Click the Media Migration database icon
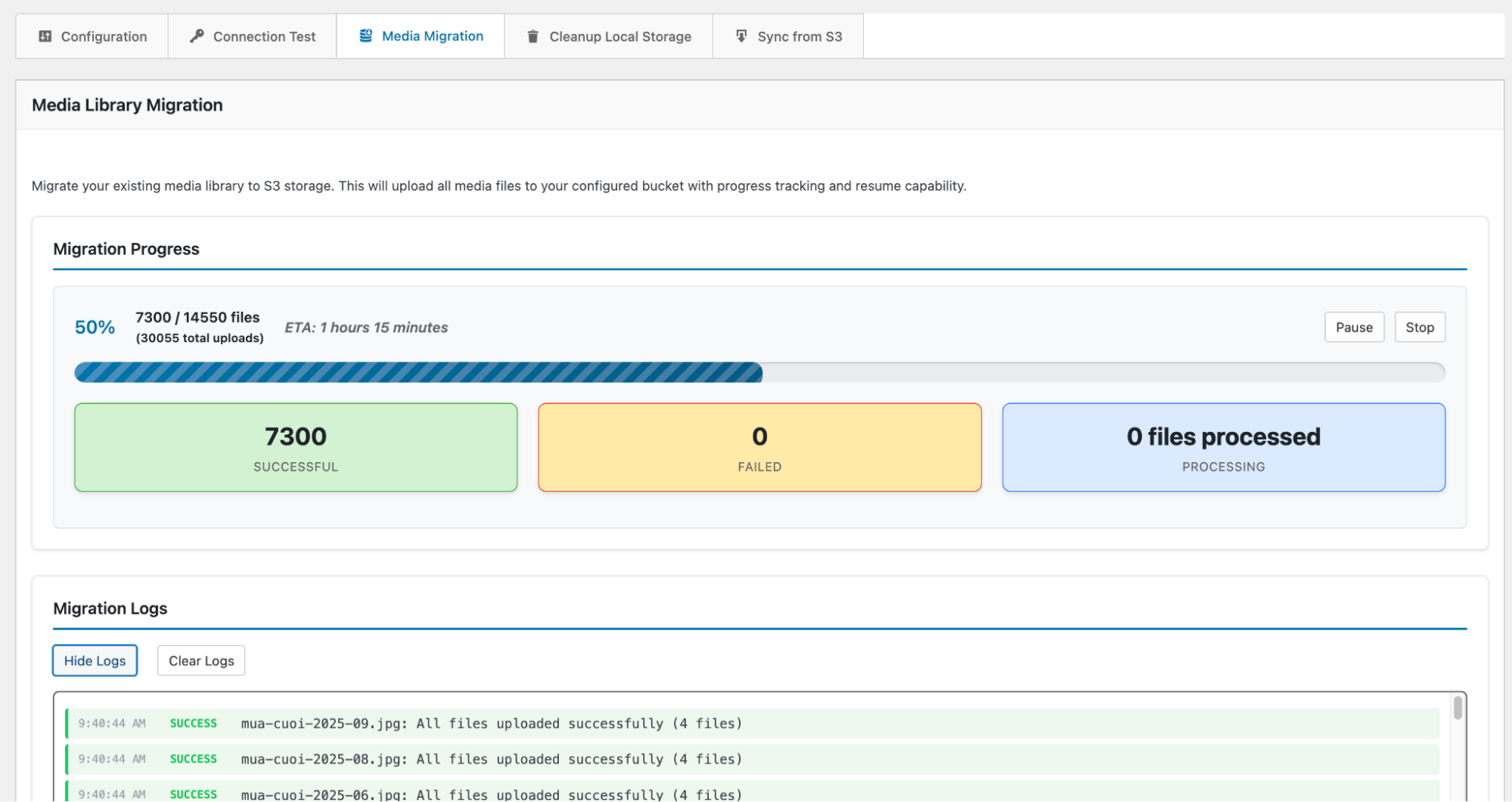This screenshot has width=1512, height=802. coord(366,36)
